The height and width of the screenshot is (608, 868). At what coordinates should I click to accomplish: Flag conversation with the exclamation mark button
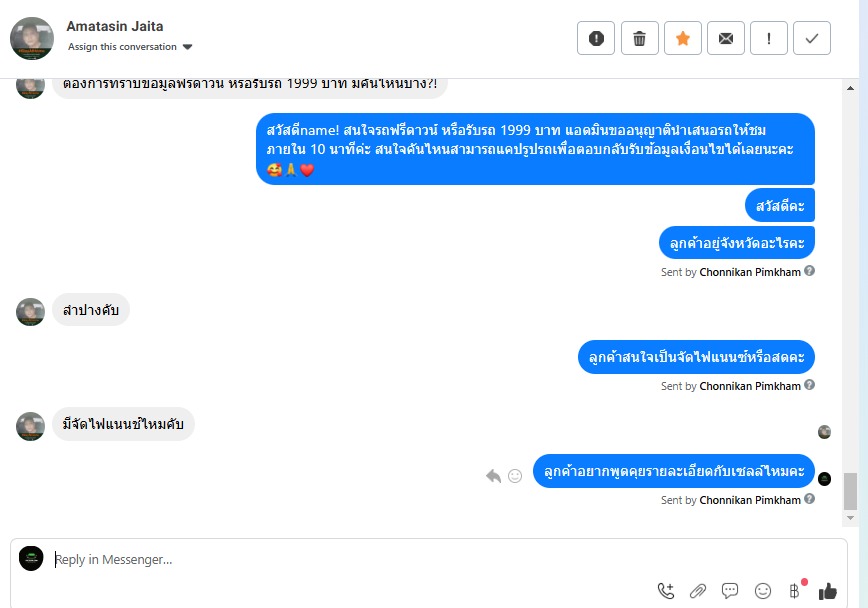coord(769,38)
